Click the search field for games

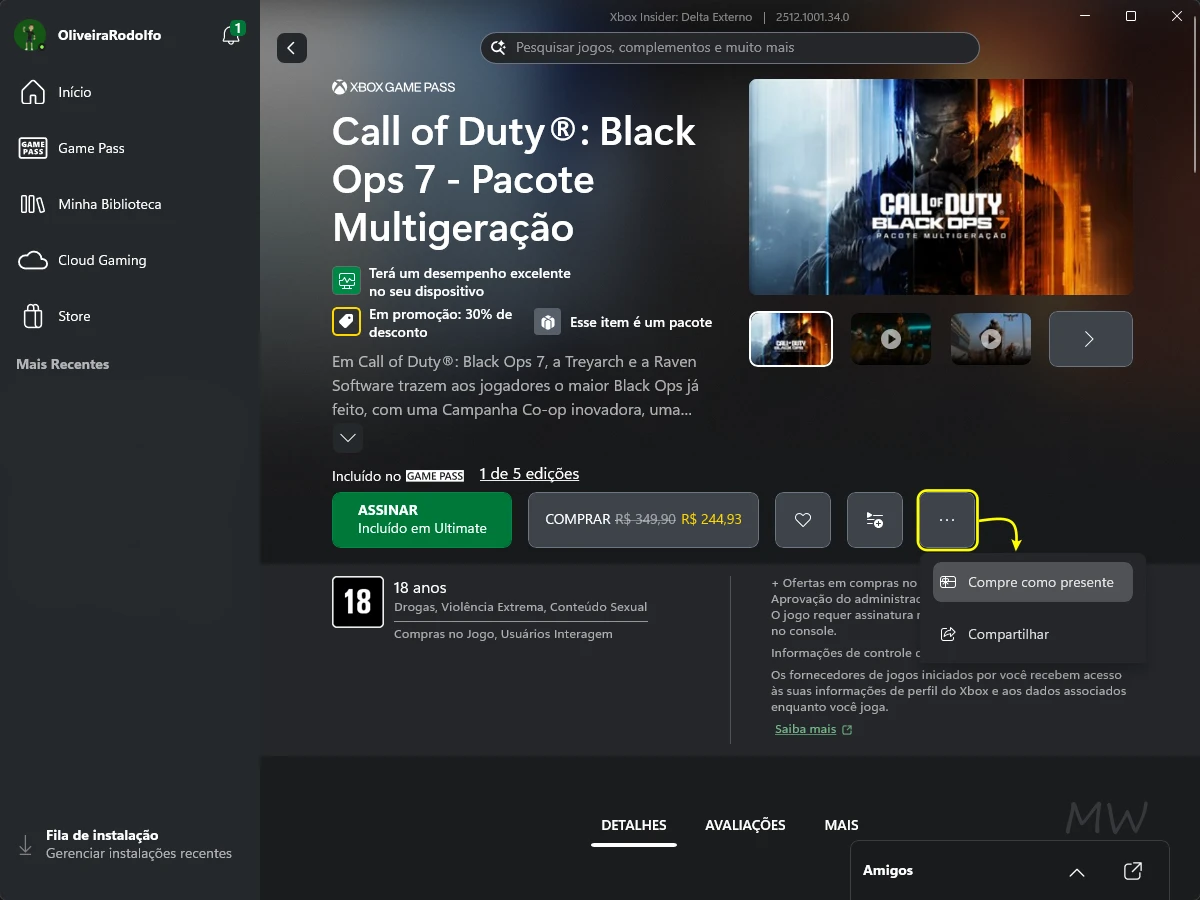pyautogui.click(x=729, y=48)
